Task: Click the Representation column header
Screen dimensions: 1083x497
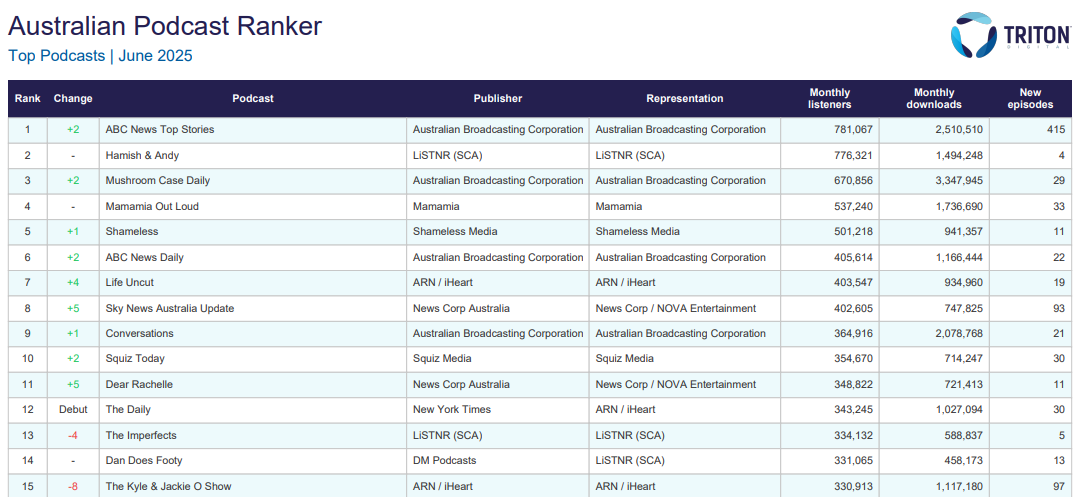Action: point(685,99)
